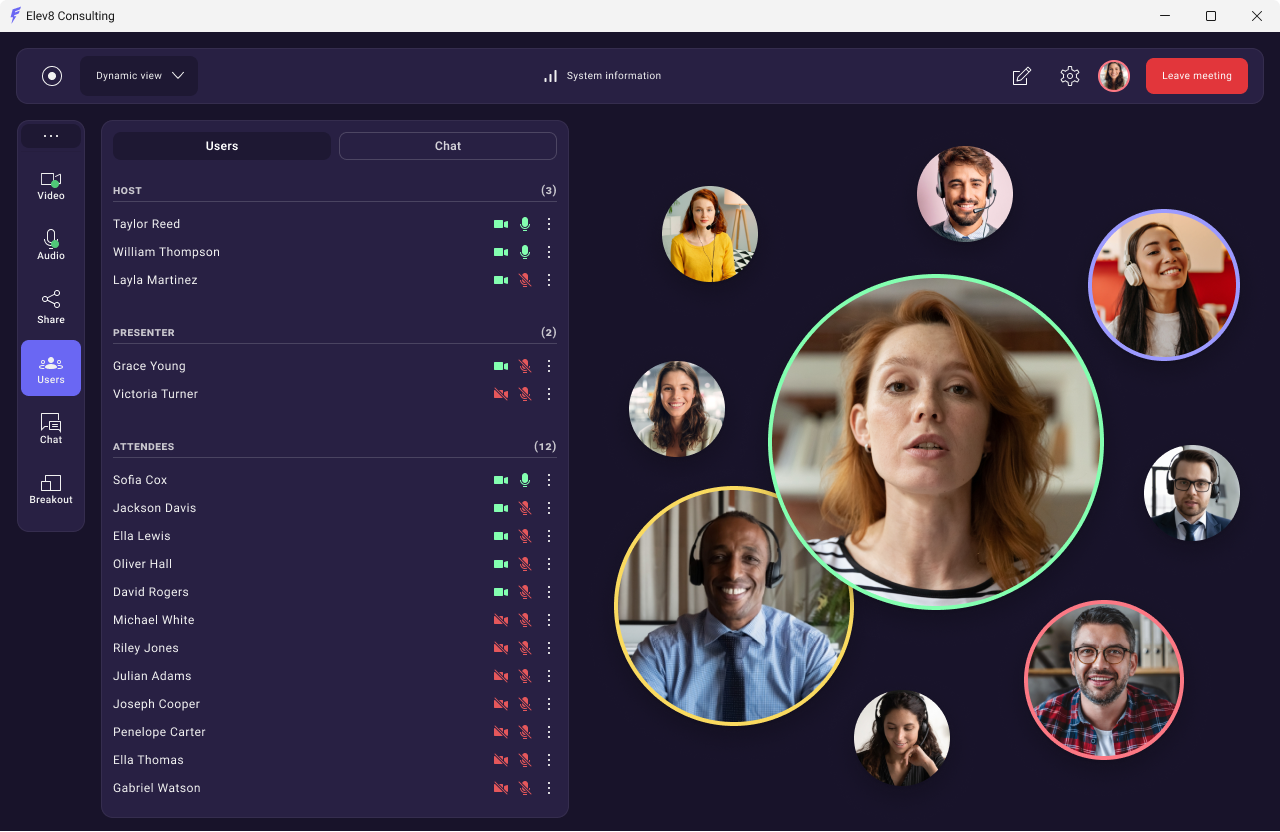Open settings gear icon
Image resolution: width=1280 pixels, height=832 pixels.
coord(1070,76)
